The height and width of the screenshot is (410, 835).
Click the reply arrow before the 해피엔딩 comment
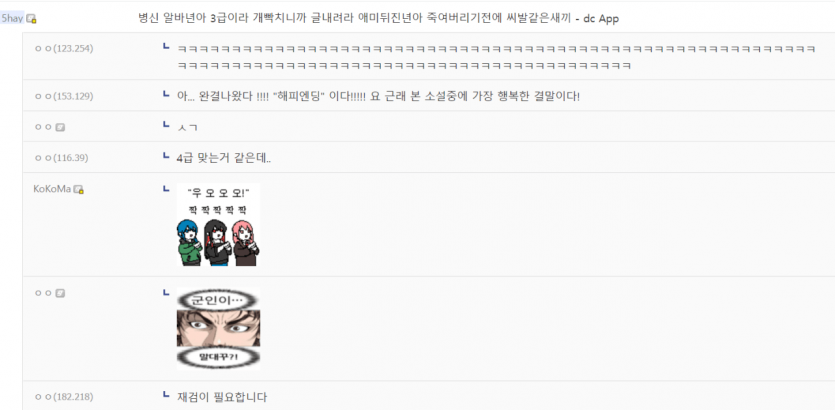point(166,95)
